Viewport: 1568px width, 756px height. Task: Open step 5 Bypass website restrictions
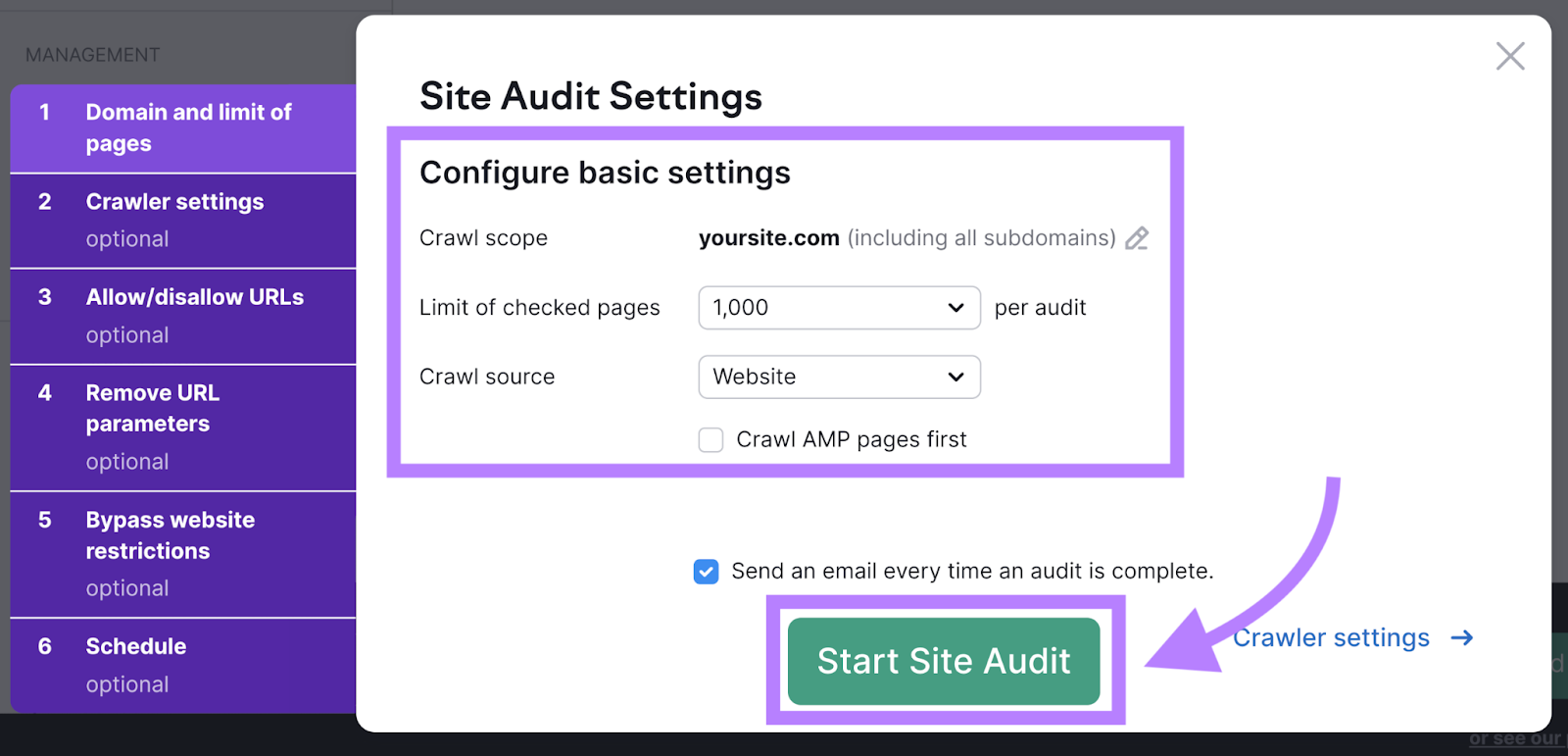183,554
